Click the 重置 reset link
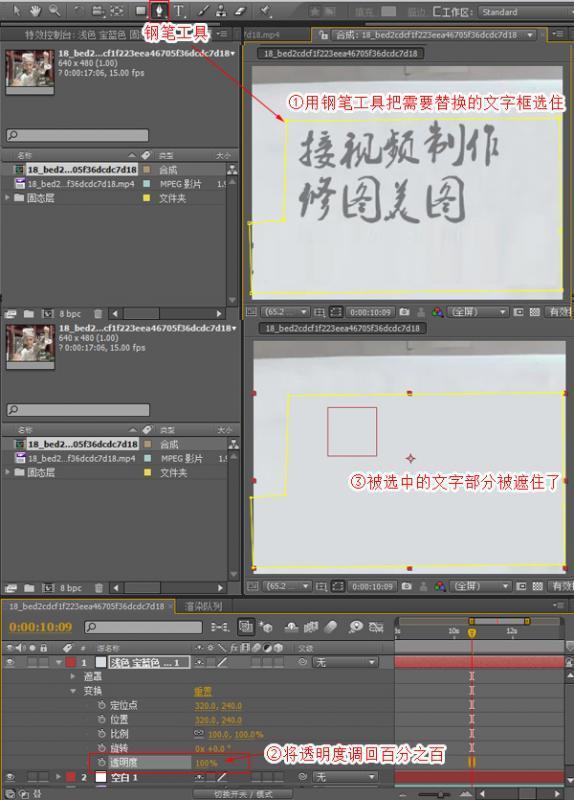Image resolution: width=574 pixels, height=800 pixels. point(203,691)
